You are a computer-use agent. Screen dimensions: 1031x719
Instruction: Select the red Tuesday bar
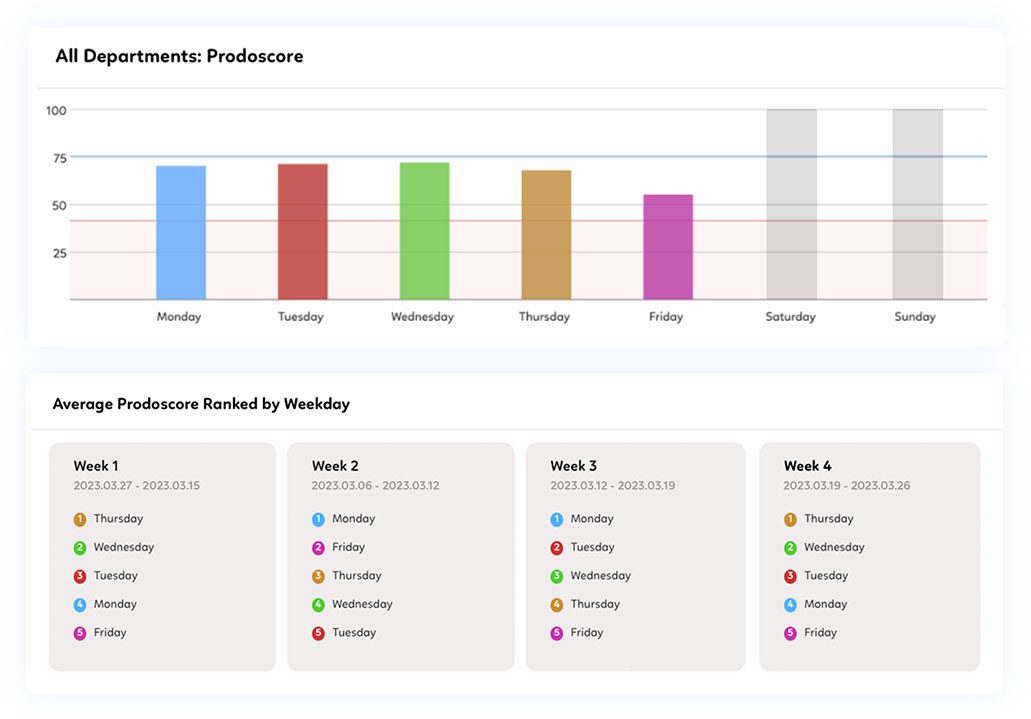point(302,232)
